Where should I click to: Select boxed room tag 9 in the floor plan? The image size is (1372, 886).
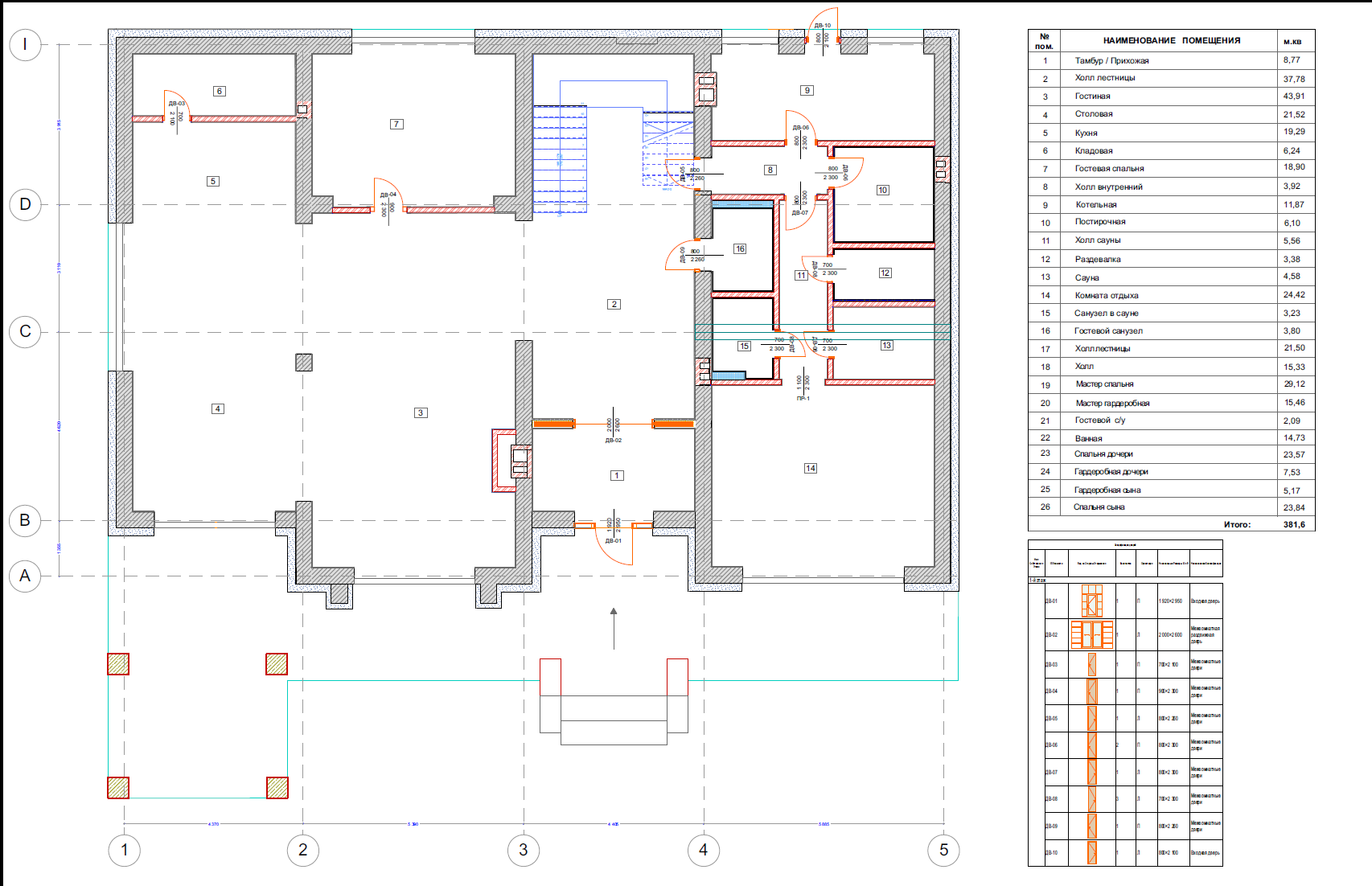pyautogui.click(x=807, y=90)
